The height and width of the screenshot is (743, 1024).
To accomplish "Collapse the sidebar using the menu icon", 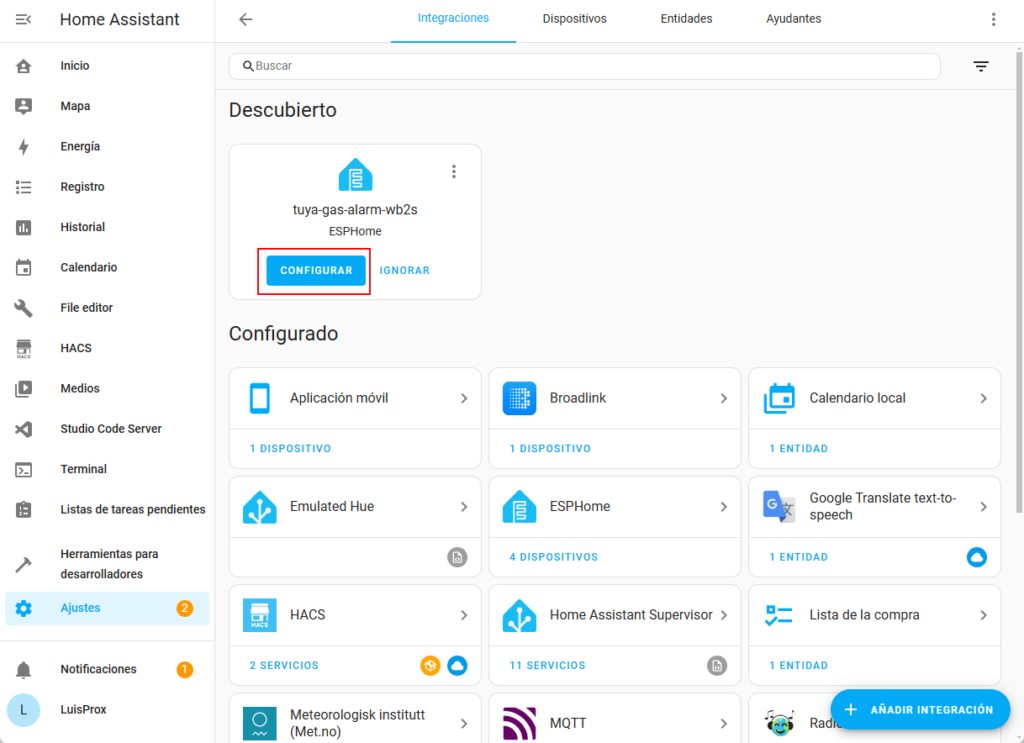I will (x=24, y=20).
